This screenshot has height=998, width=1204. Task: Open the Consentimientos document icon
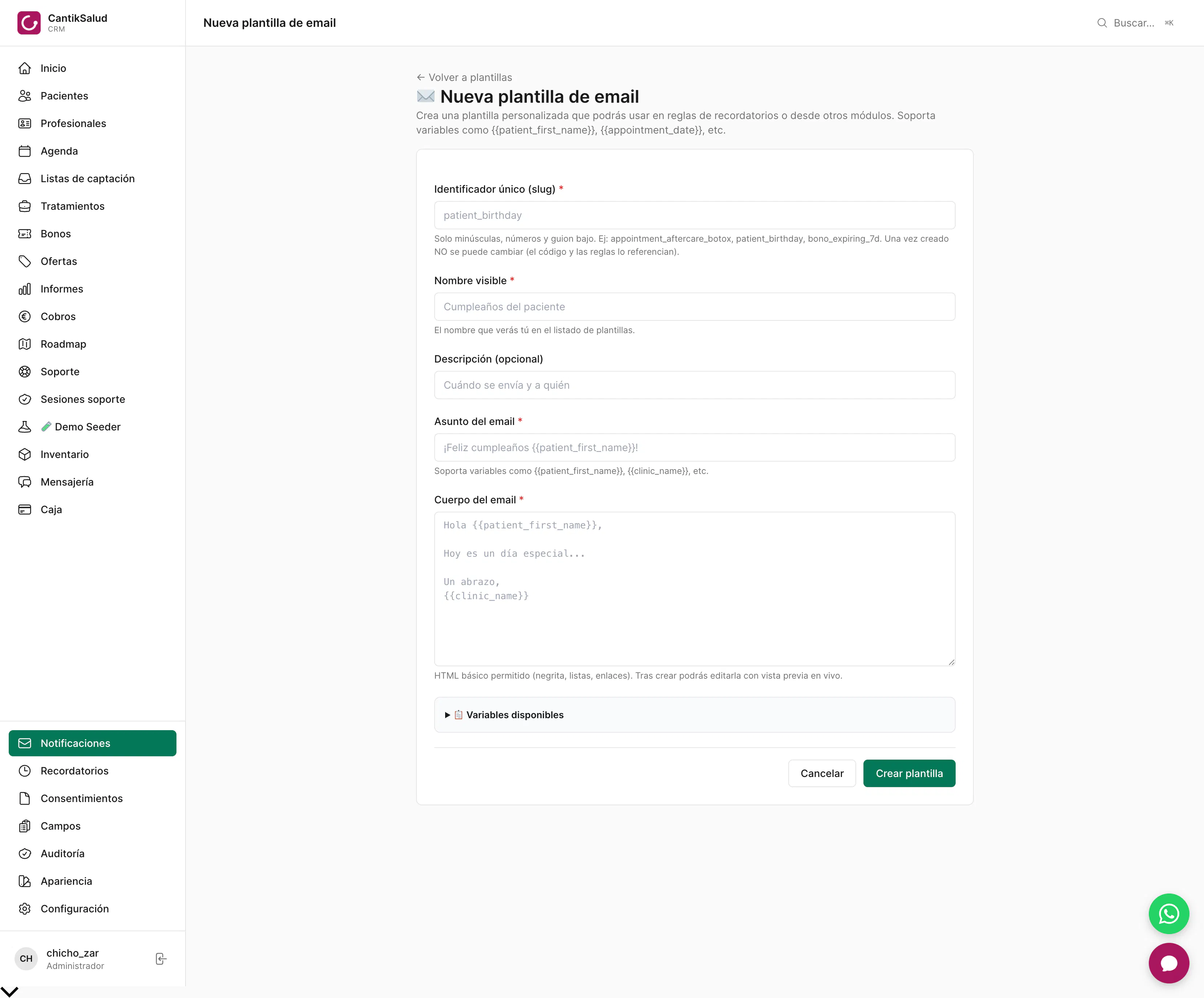25,798
